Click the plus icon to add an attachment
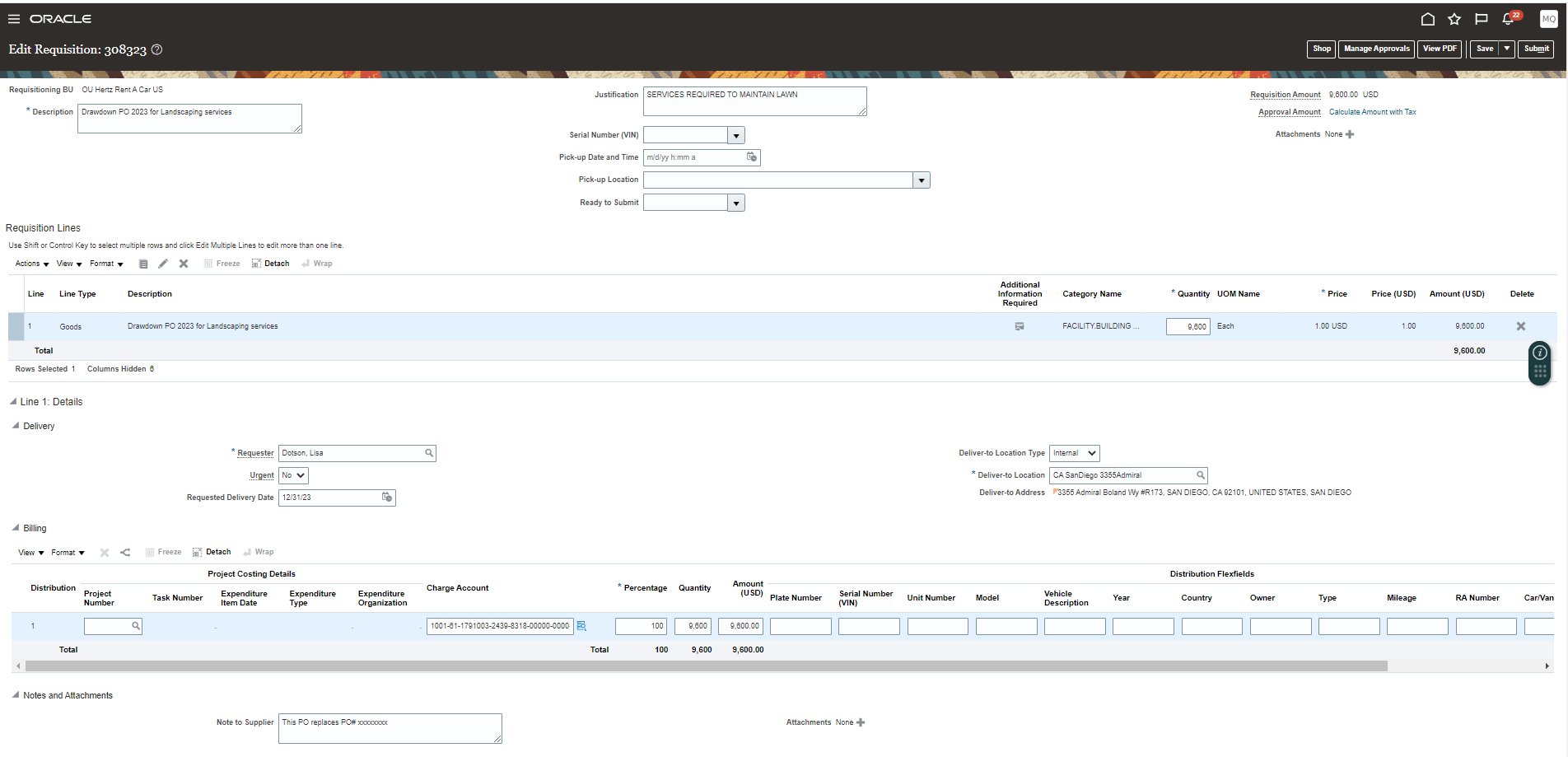The width and height of the screenshot is (1568, 757). coord(1350,133)
